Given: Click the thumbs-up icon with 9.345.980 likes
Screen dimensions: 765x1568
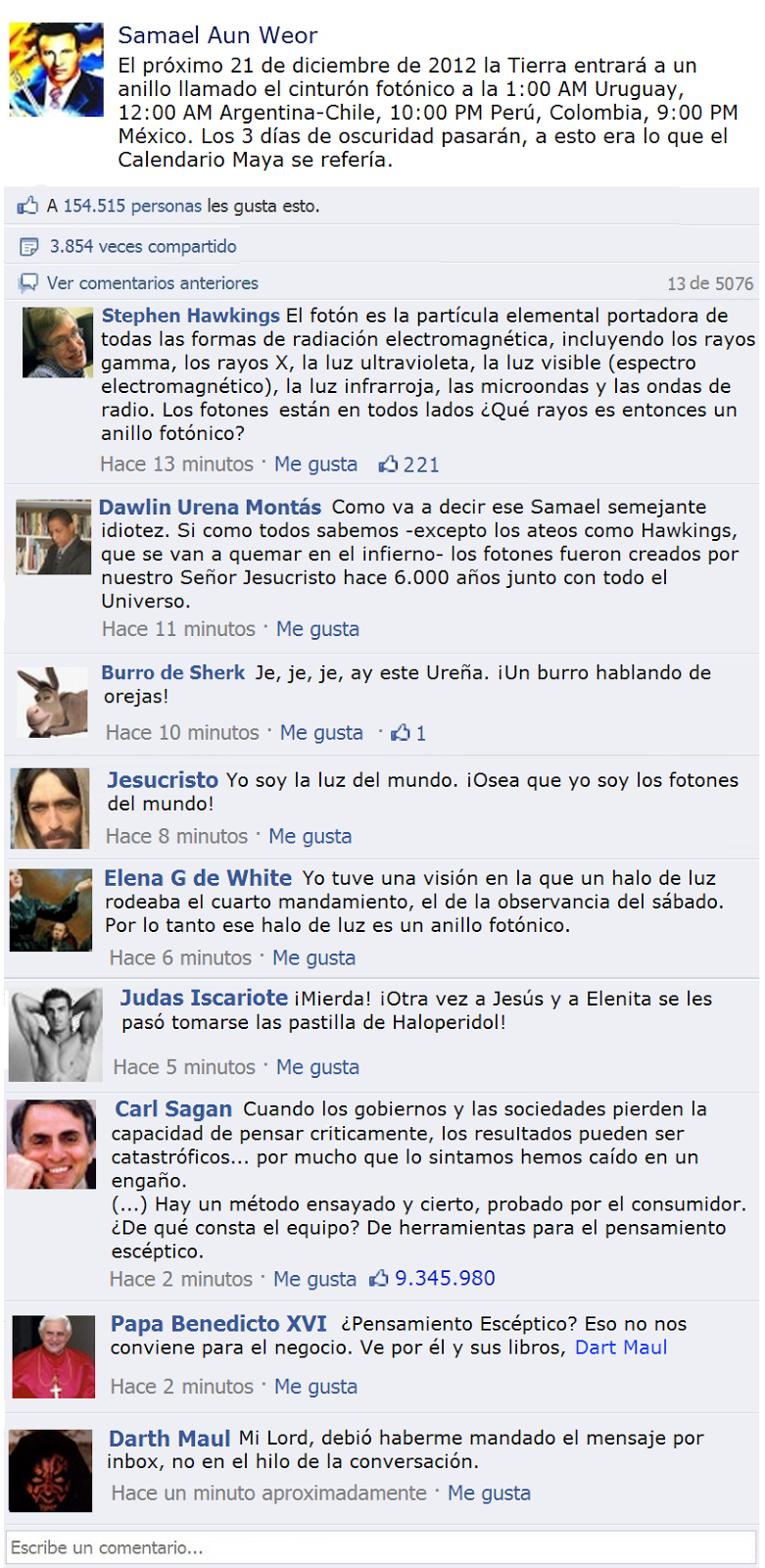Looking at the screenshot, I should (x=379, y=1278).
